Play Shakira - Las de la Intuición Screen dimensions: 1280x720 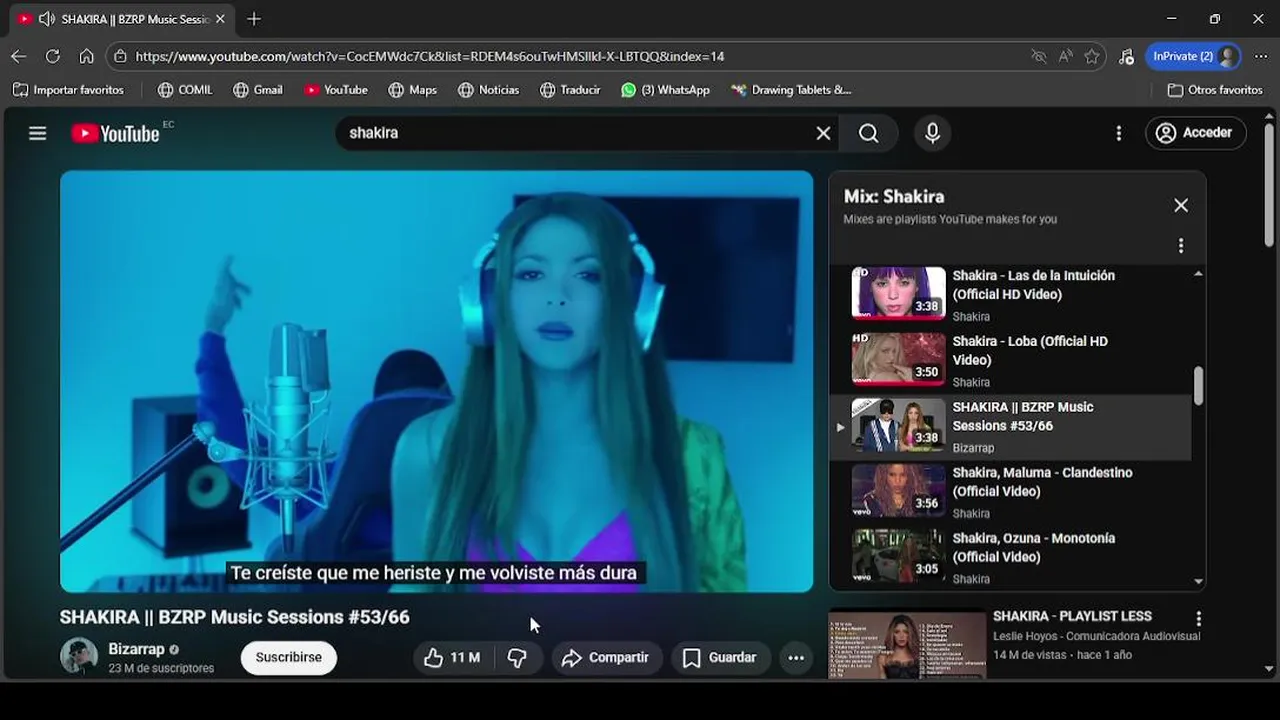1010,294
